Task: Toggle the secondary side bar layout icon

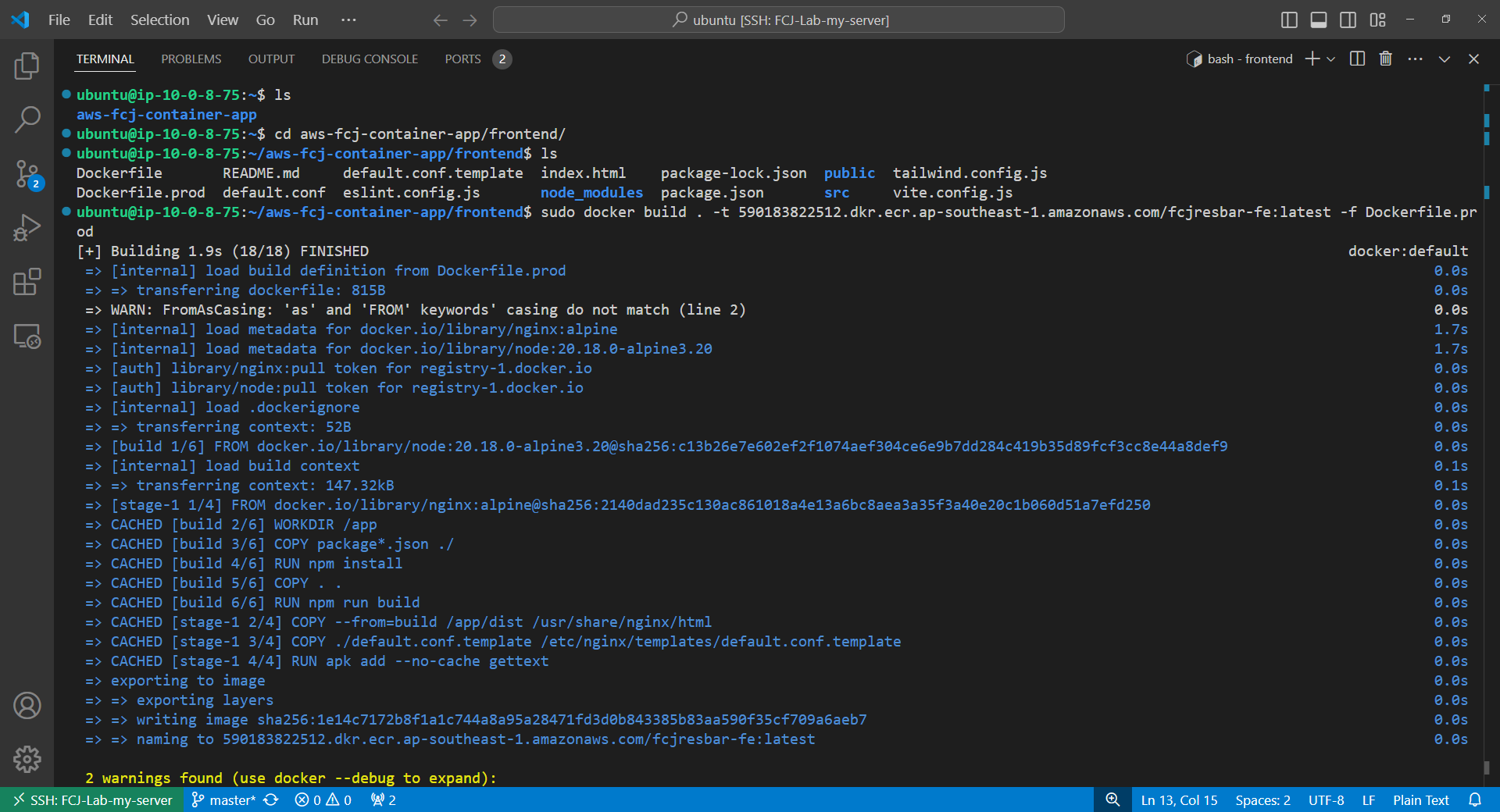Action: pyautogui.click(x=1348, y=20)
